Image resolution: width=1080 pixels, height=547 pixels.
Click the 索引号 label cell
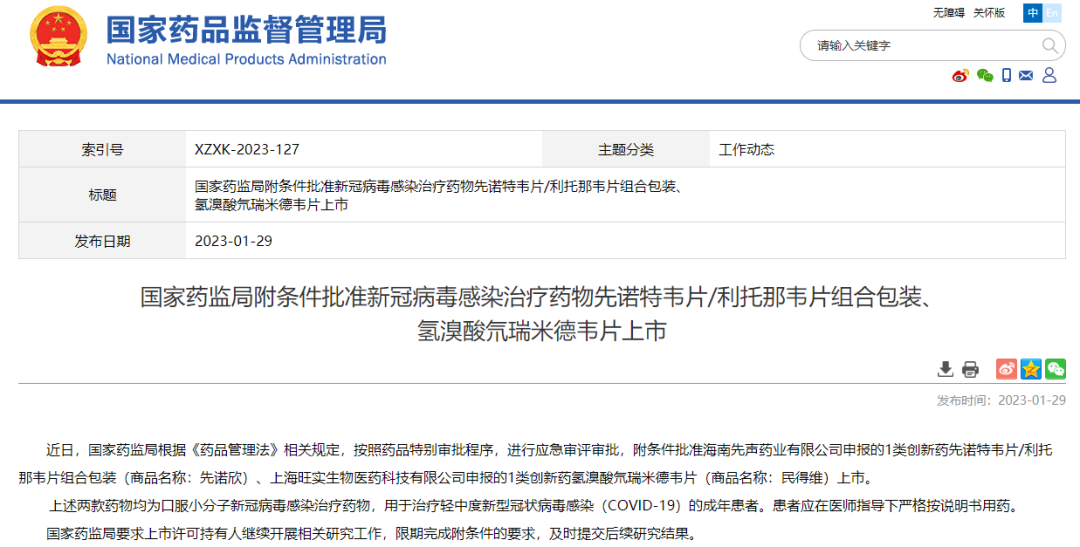point(102,149)
